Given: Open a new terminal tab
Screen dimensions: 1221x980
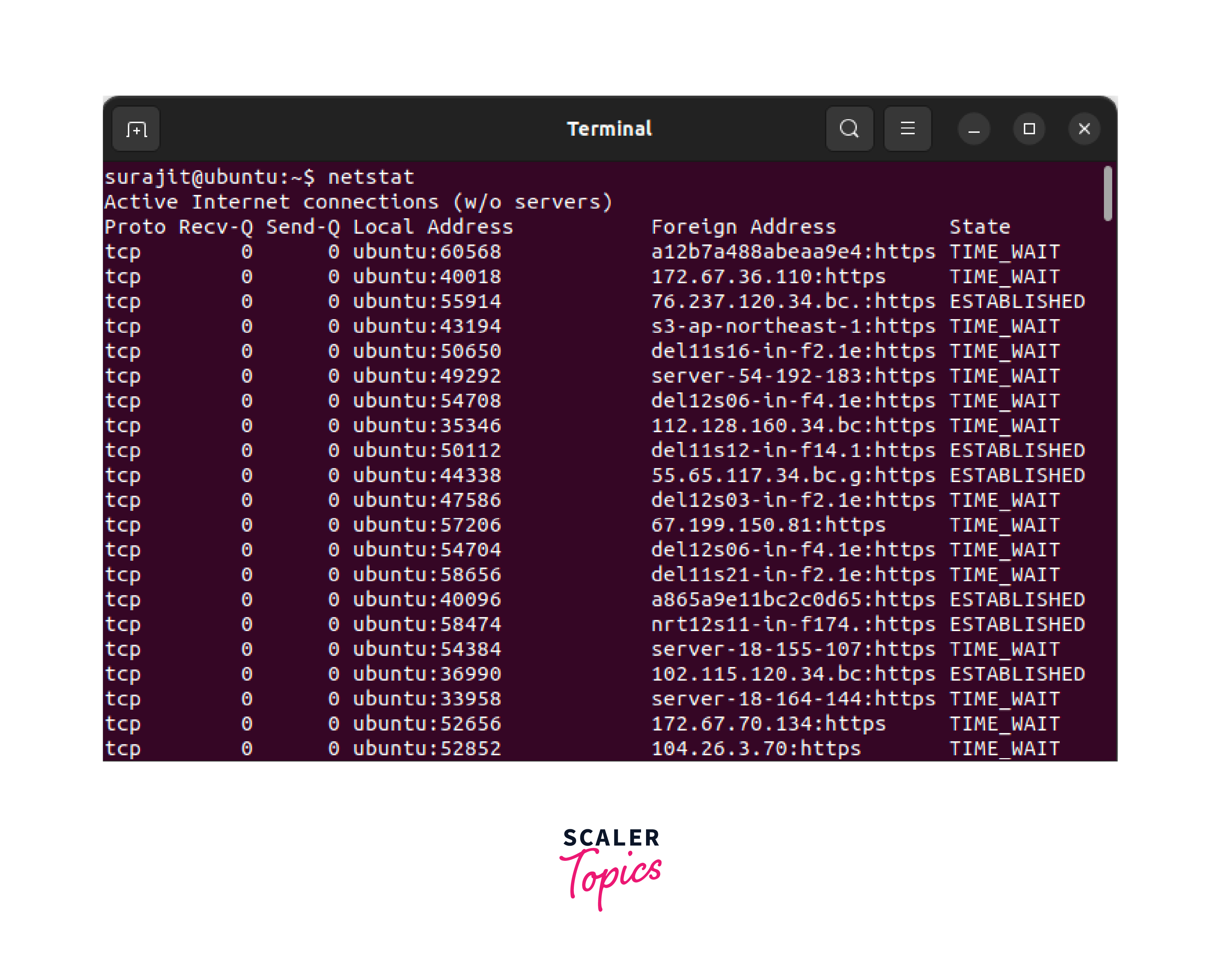Looking at the screenshot, I should coord(136,129).
